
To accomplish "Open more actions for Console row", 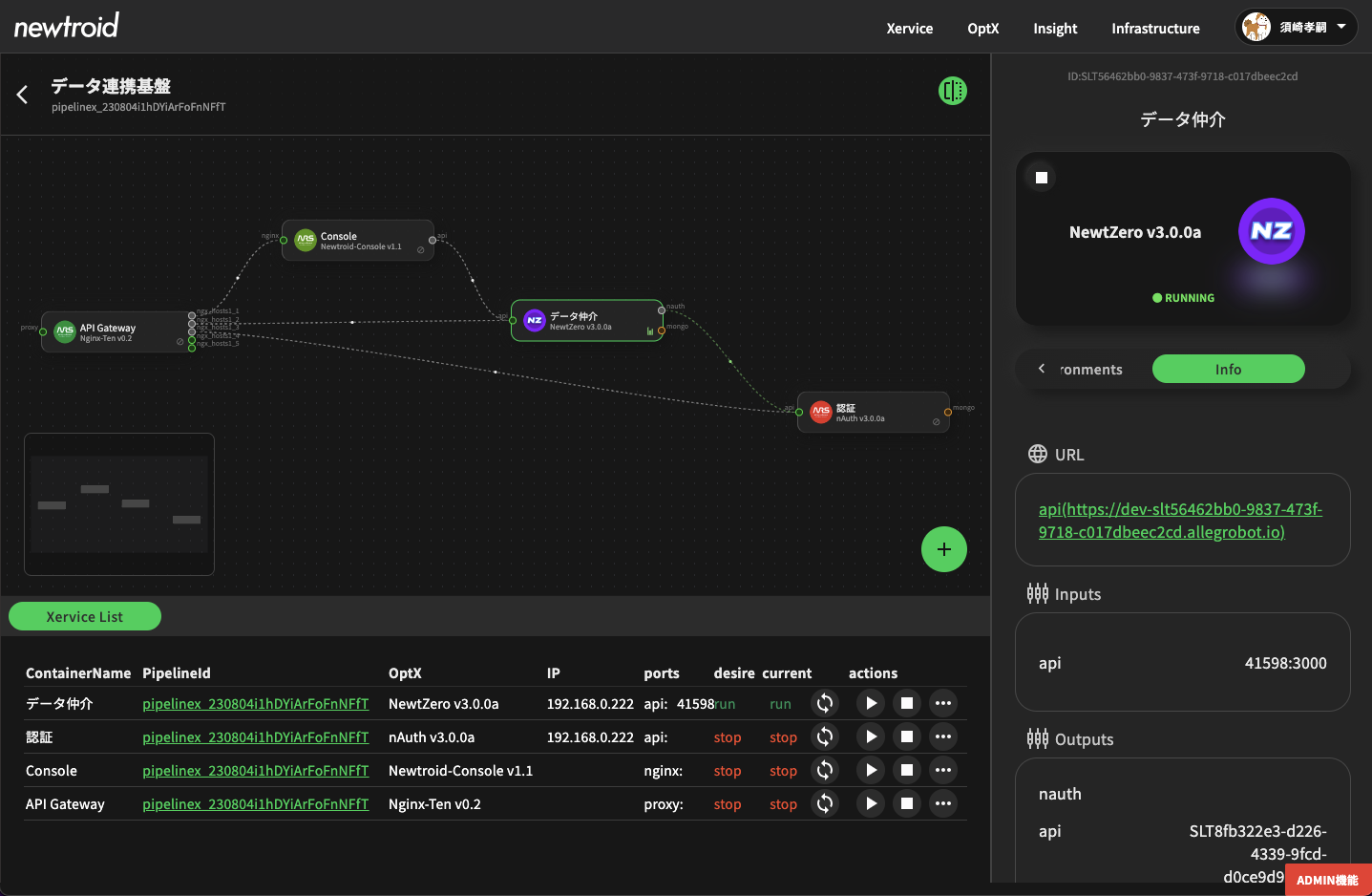I will click(x=943, y=770).
